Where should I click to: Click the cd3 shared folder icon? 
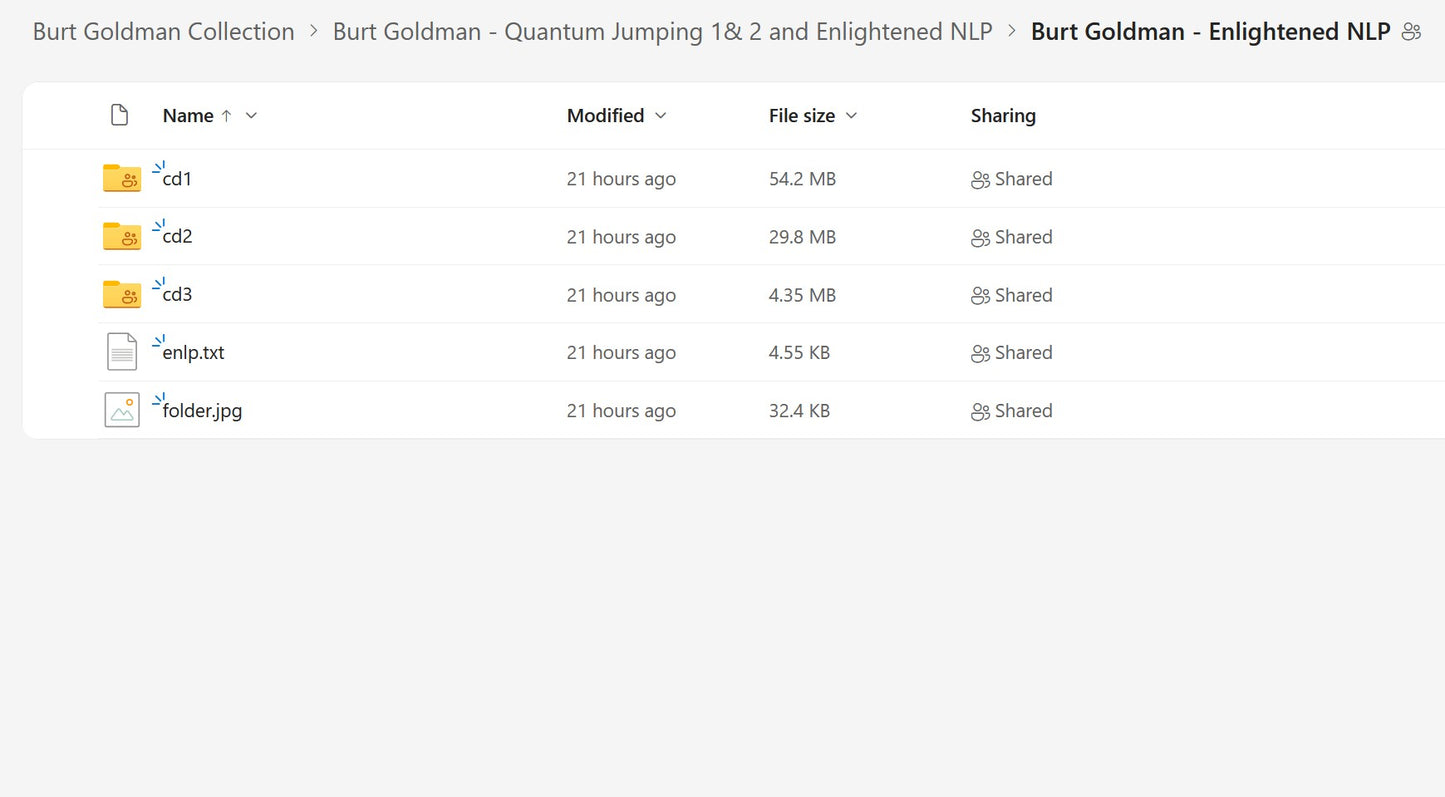pos(122,295)
